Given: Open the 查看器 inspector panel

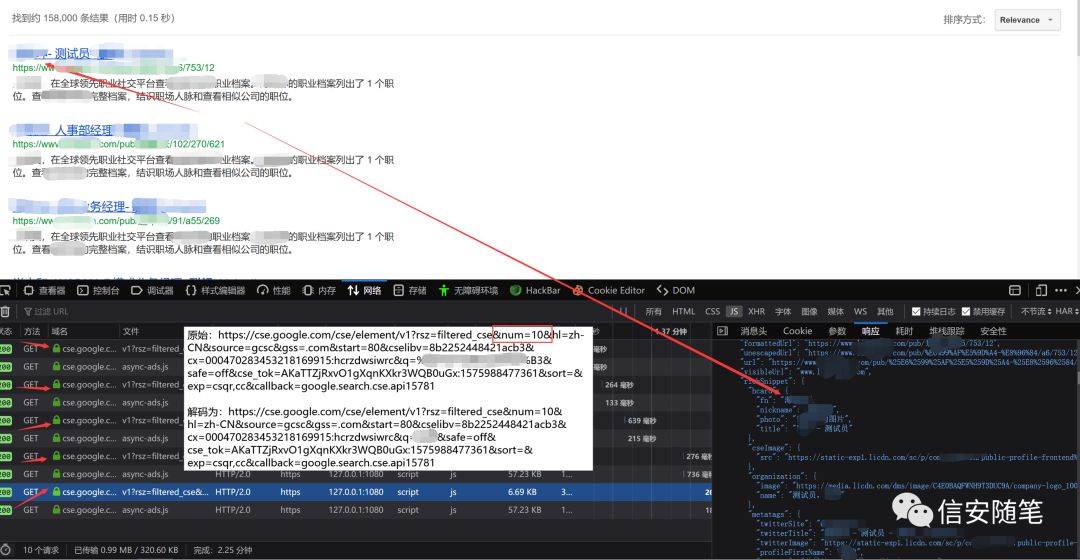Looking at the screenshot, I should [44, 291].
